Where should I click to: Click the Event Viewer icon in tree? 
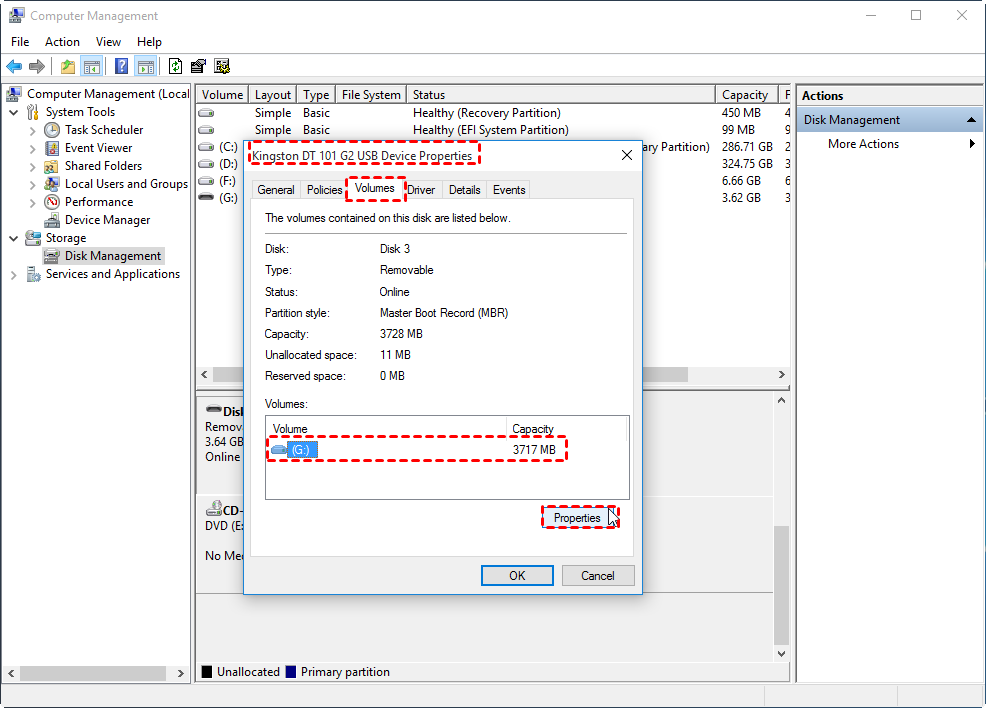(x=52, y=148)
